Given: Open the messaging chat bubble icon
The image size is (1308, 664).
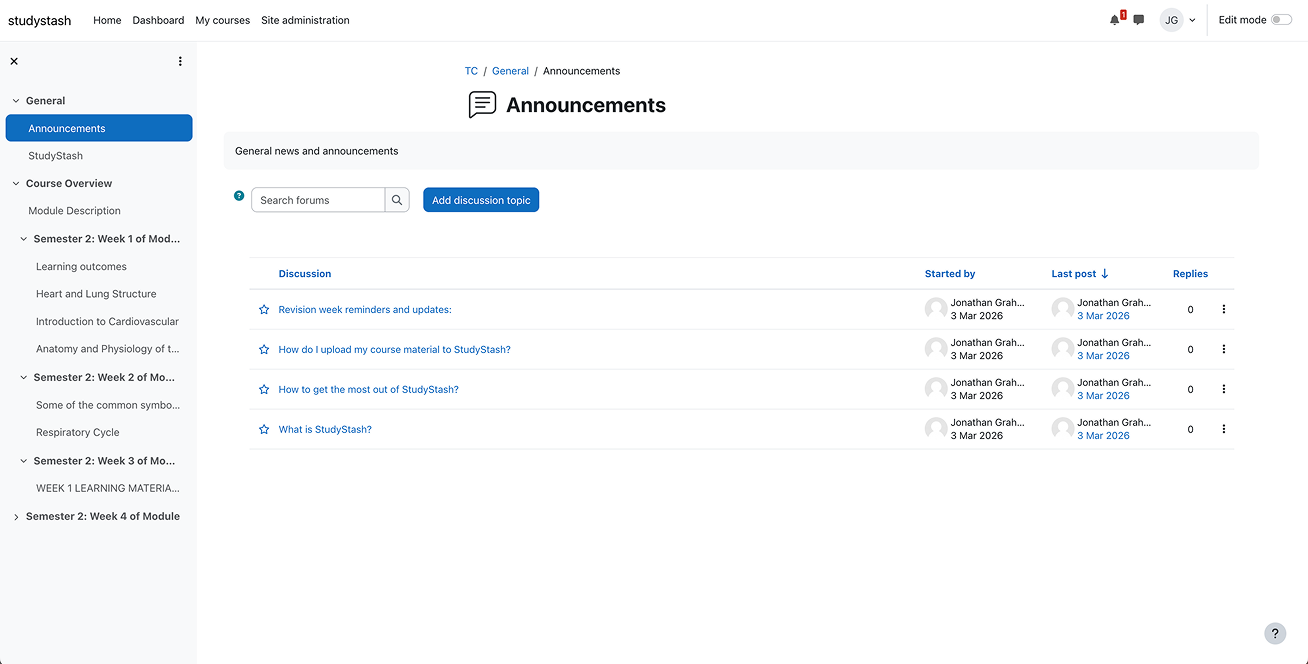Looking at the screenshot, I should point(1138,20).
